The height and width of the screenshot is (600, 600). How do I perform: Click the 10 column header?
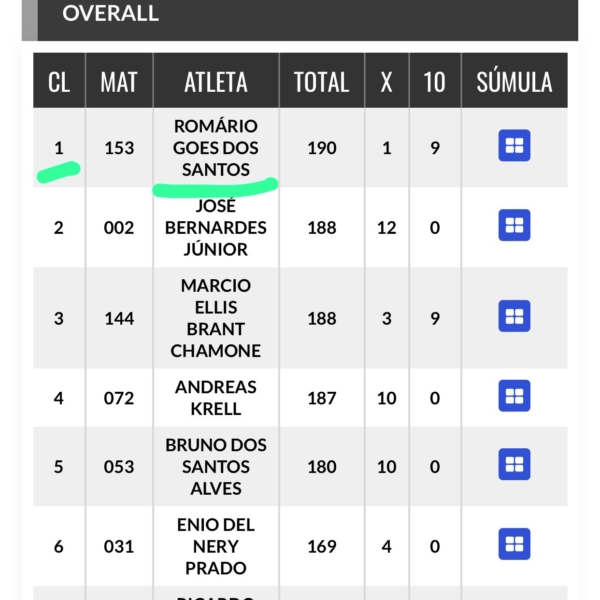pos(434,82)
